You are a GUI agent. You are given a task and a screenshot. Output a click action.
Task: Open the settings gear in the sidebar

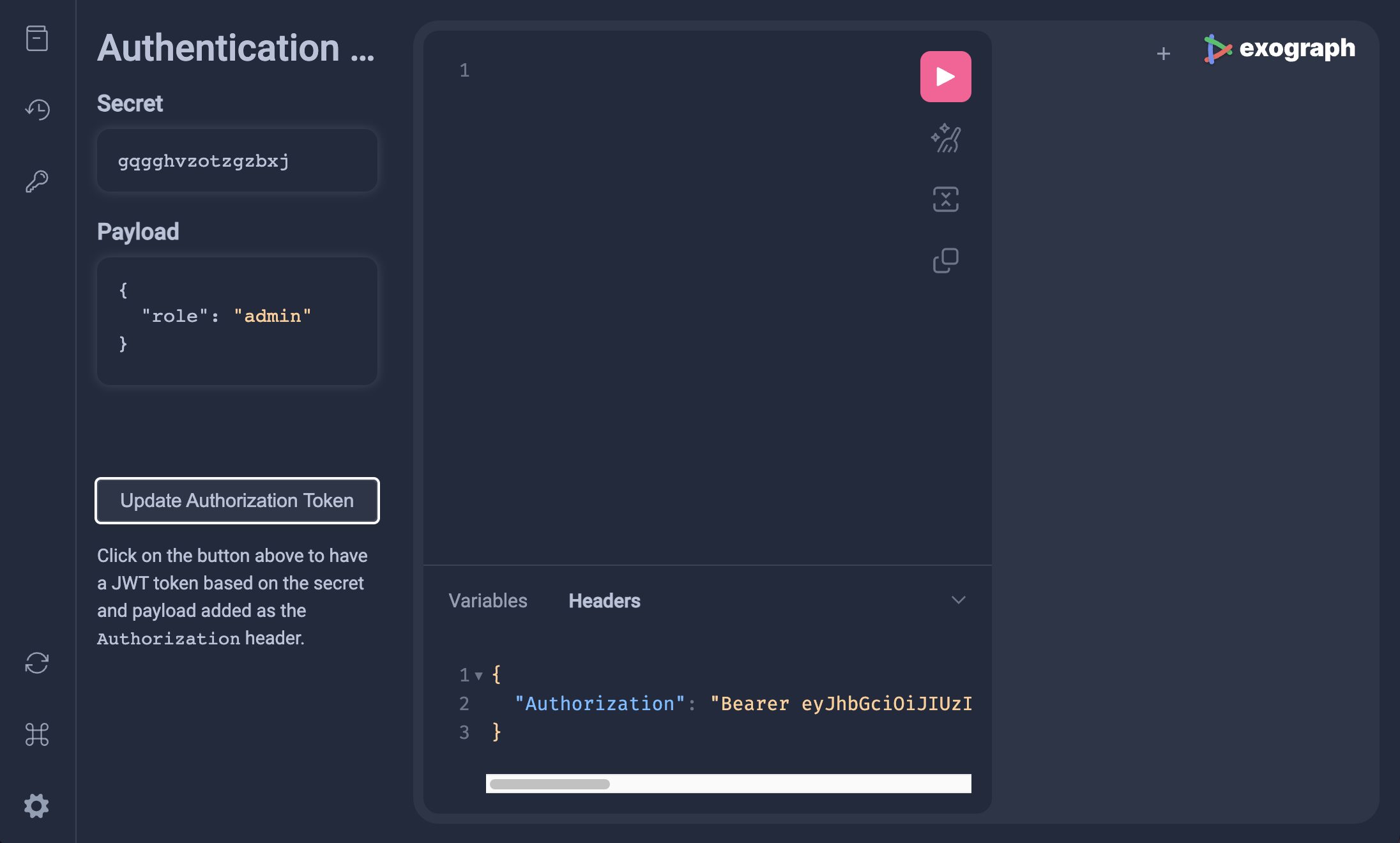click(37, 806)
